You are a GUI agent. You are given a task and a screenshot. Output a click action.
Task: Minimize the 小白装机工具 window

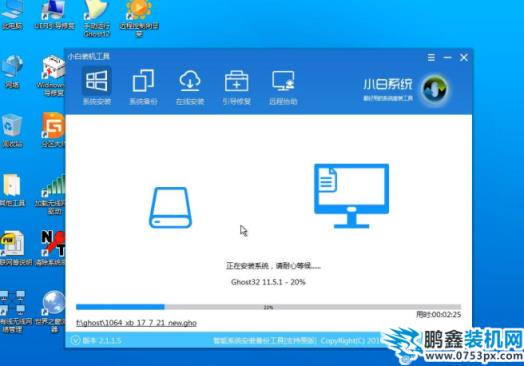tap(447, 57)
